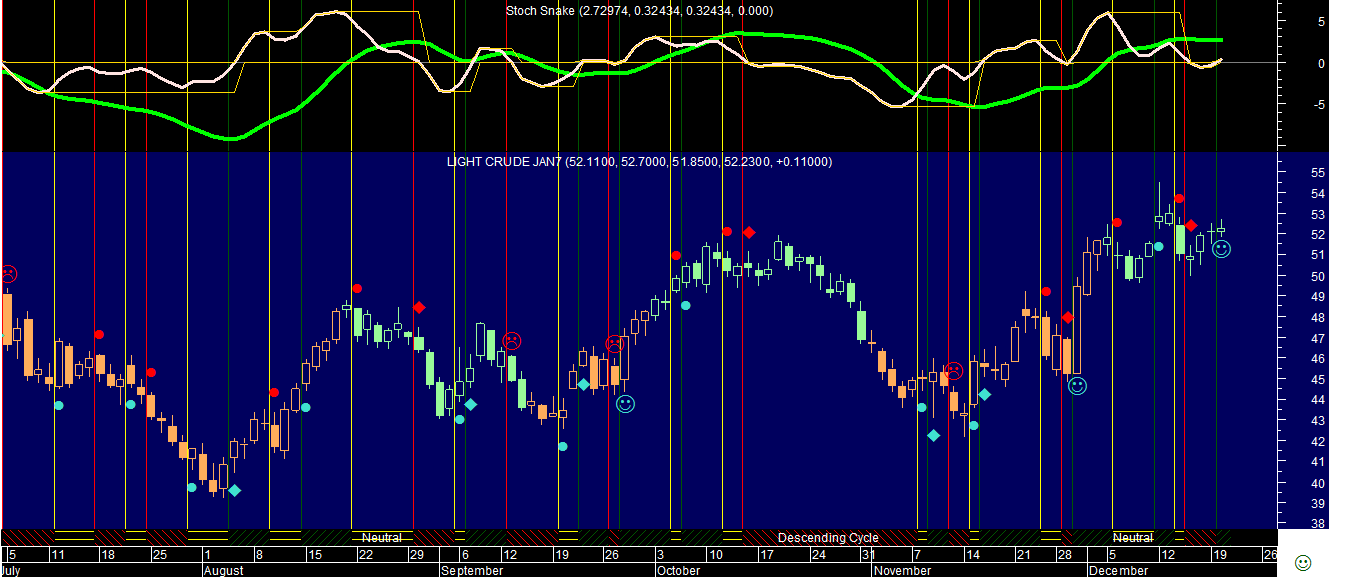This screenshot has width=1352, height=577.
Task: Select the LIGHT CRUDE JAN7 chart title
Action: tap(639, 161)
